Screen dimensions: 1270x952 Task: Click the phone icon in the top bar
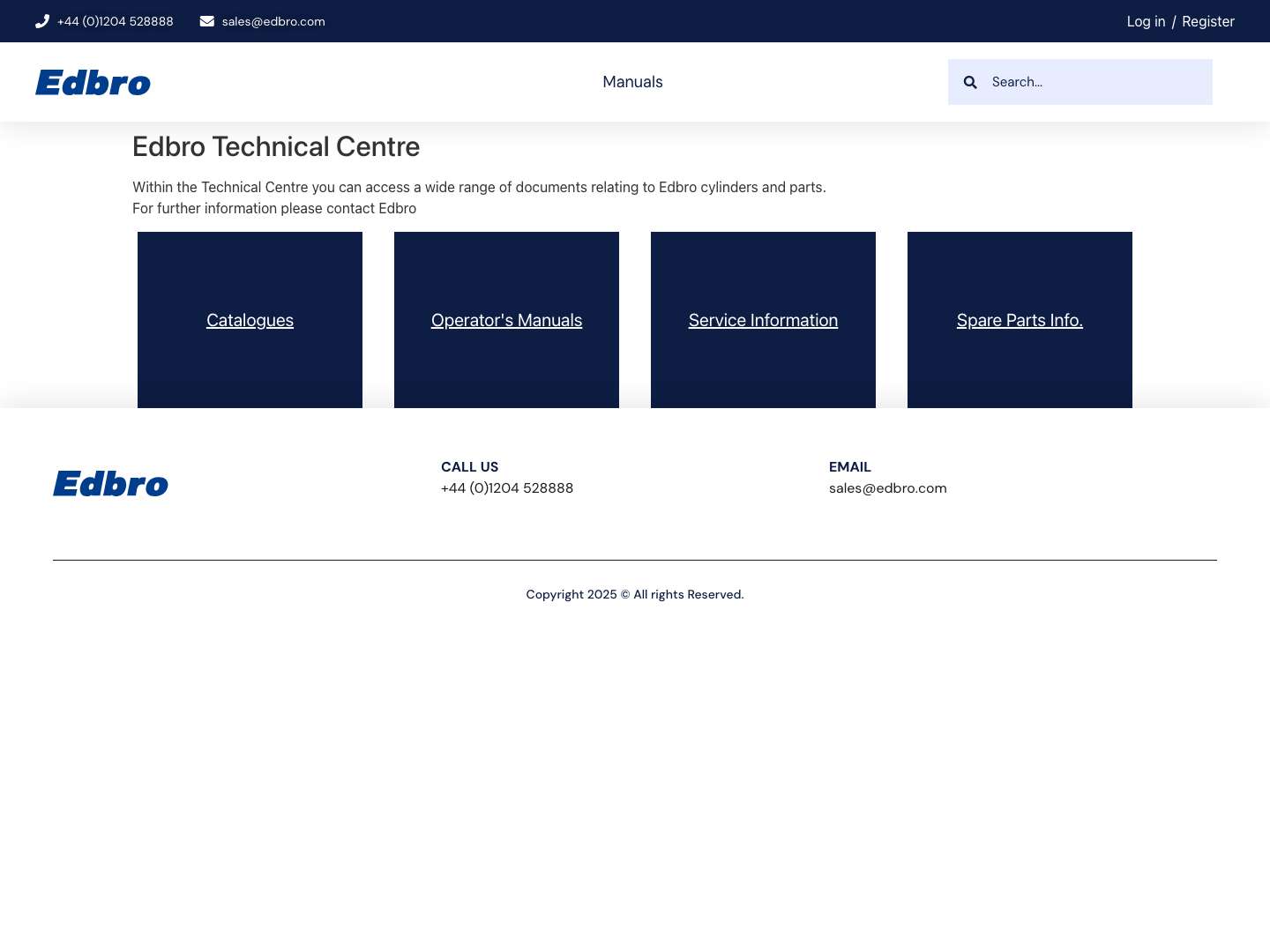[x=41, y=21]
